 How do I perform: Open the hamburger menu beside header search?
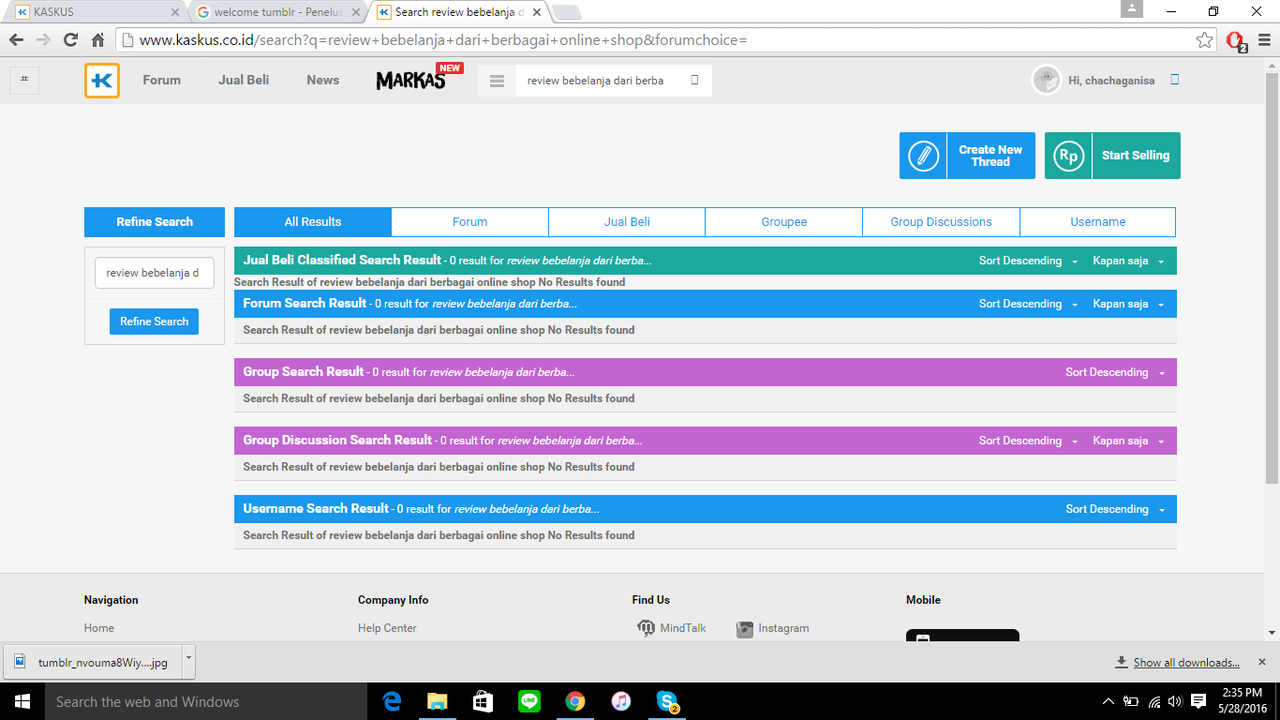(497, 81)
